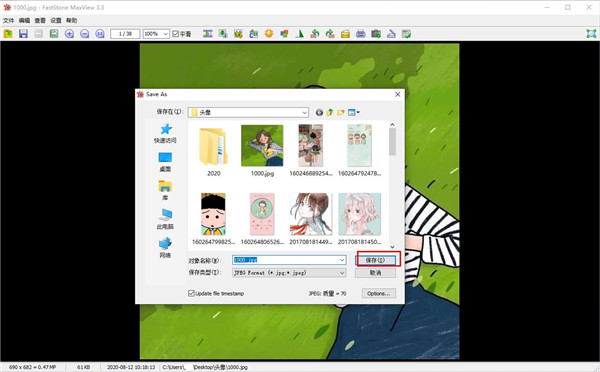600x372 pixels.
Task: Click the green triangle sharpen icon
Action: click(300, 34)
